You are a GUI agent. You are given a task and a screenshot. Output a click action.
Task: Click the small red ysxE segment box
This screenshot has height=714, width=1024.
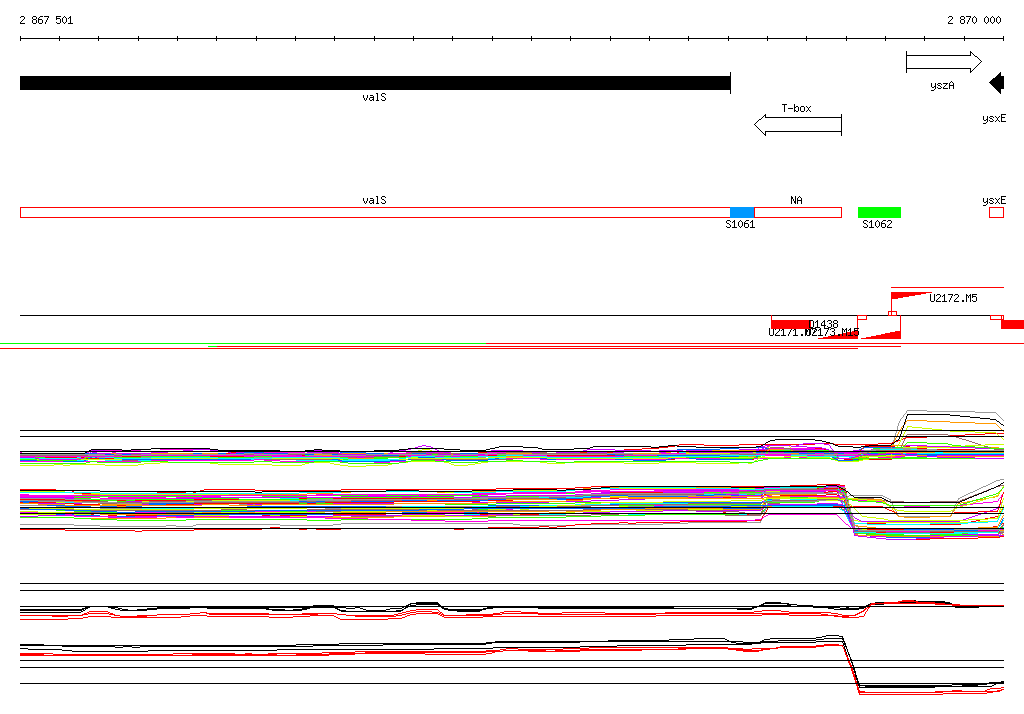[997, 212]
